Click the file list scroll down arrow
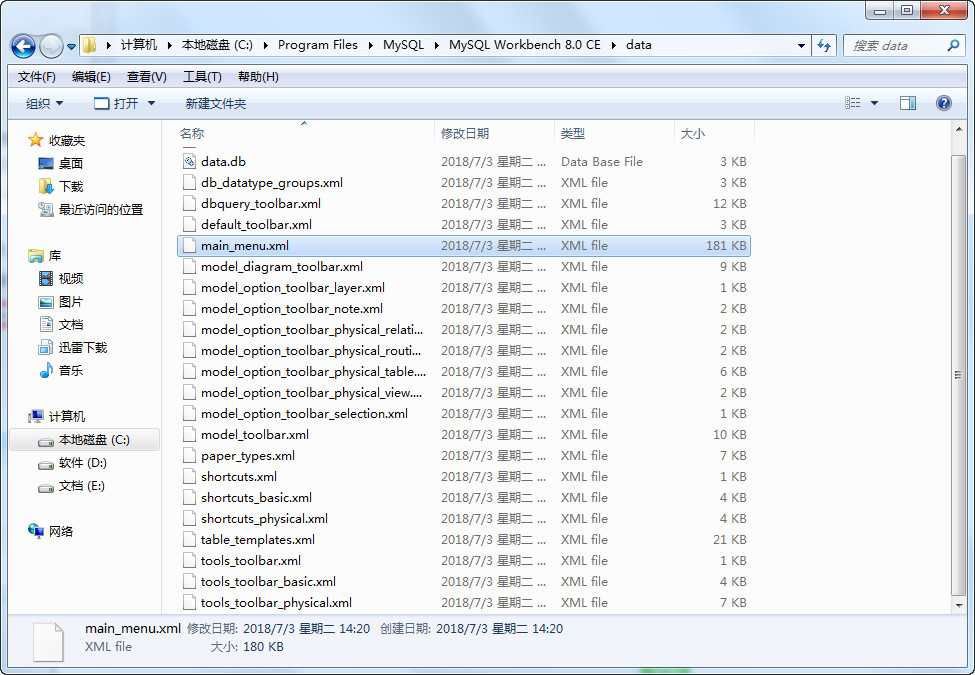The height and width of the screenshot is (675, 975). tap(958, 605)
